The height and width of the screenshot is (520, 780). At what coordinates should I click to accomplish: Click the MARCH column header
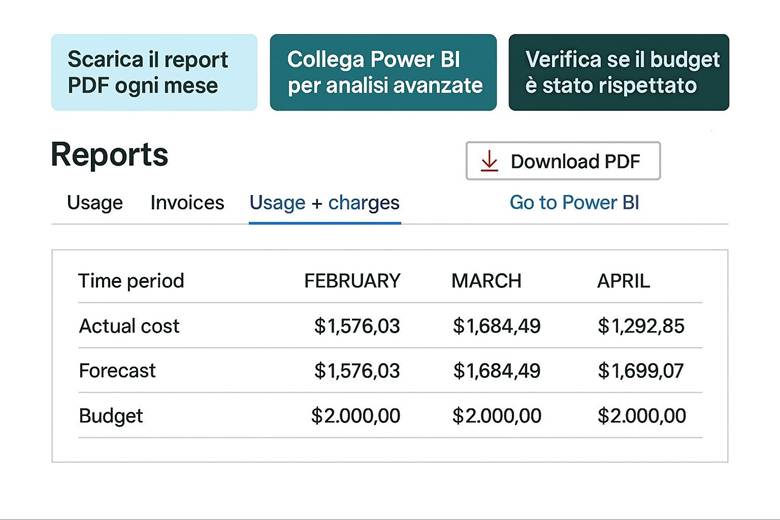486,281
